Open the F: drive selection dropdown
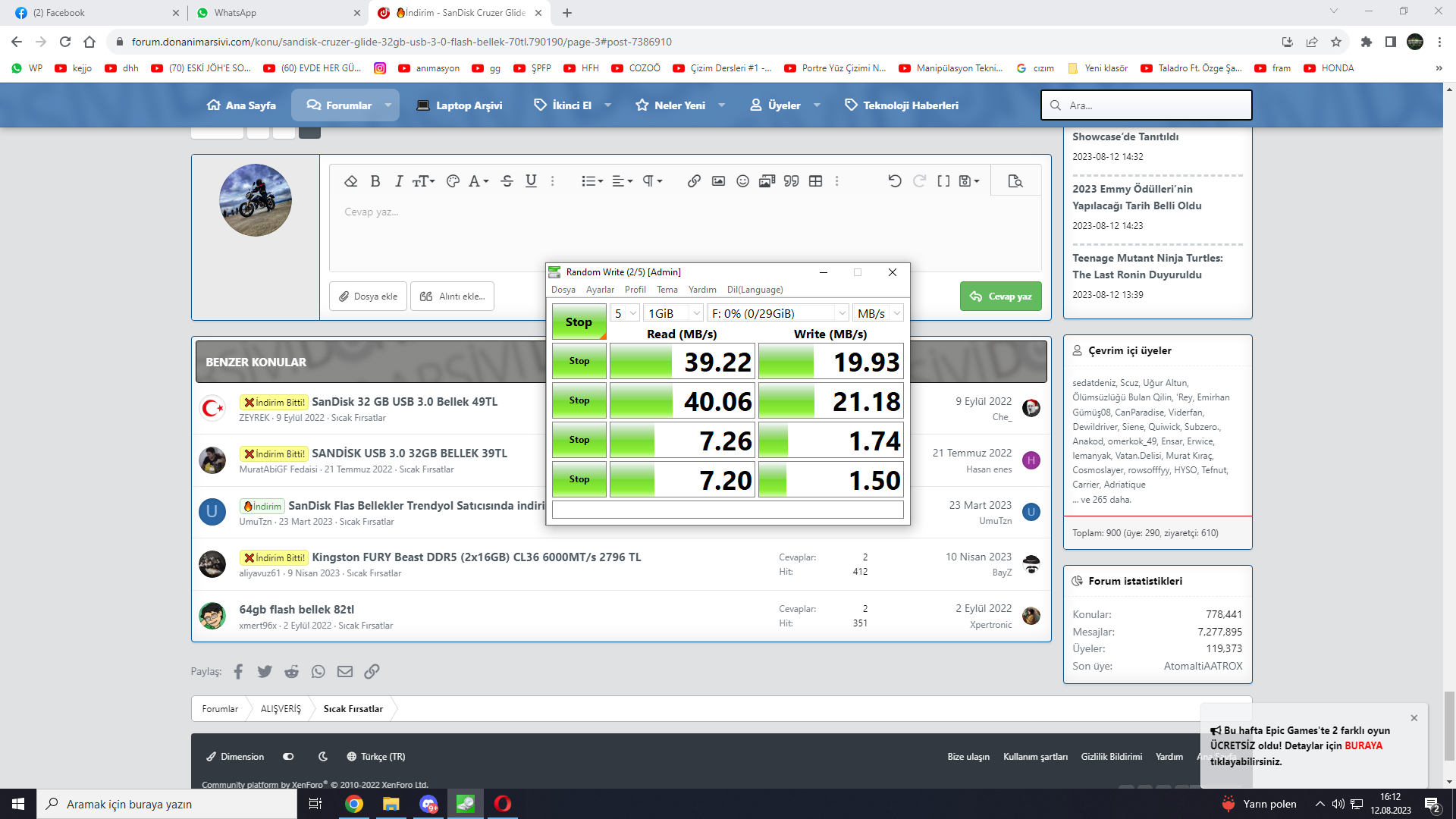Screen dimensions: 1456x819 pos(777,313)
